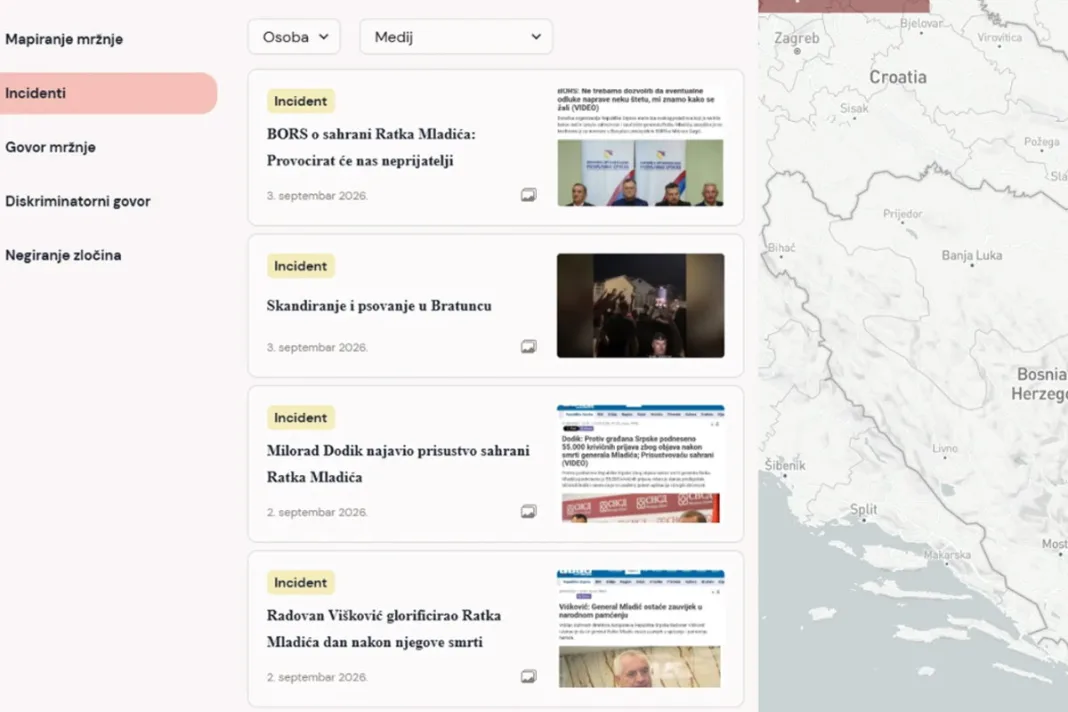Click Bihać label on the map
Image resolution: width=1068 pixels, height=712 pixels.
(x=781, y=247)
